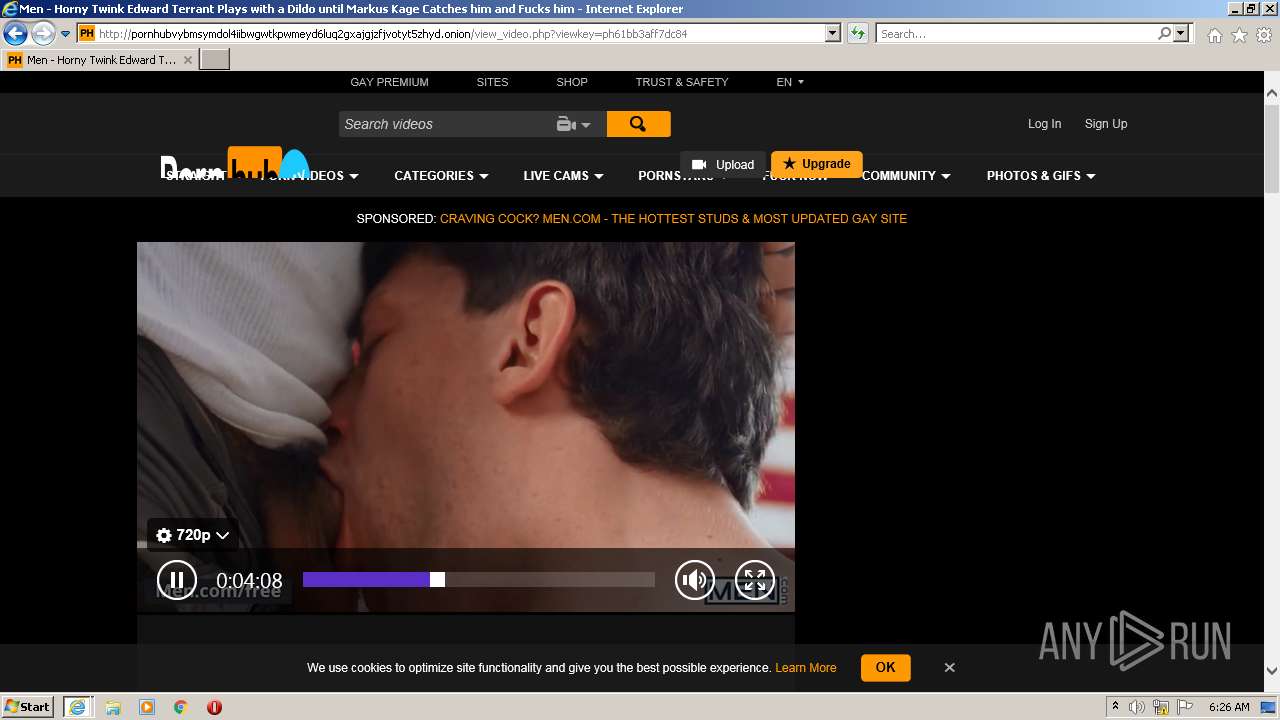Click the Internet Explorer Search box
Screen dimensions: 1280x720
tap(1016, 33)
